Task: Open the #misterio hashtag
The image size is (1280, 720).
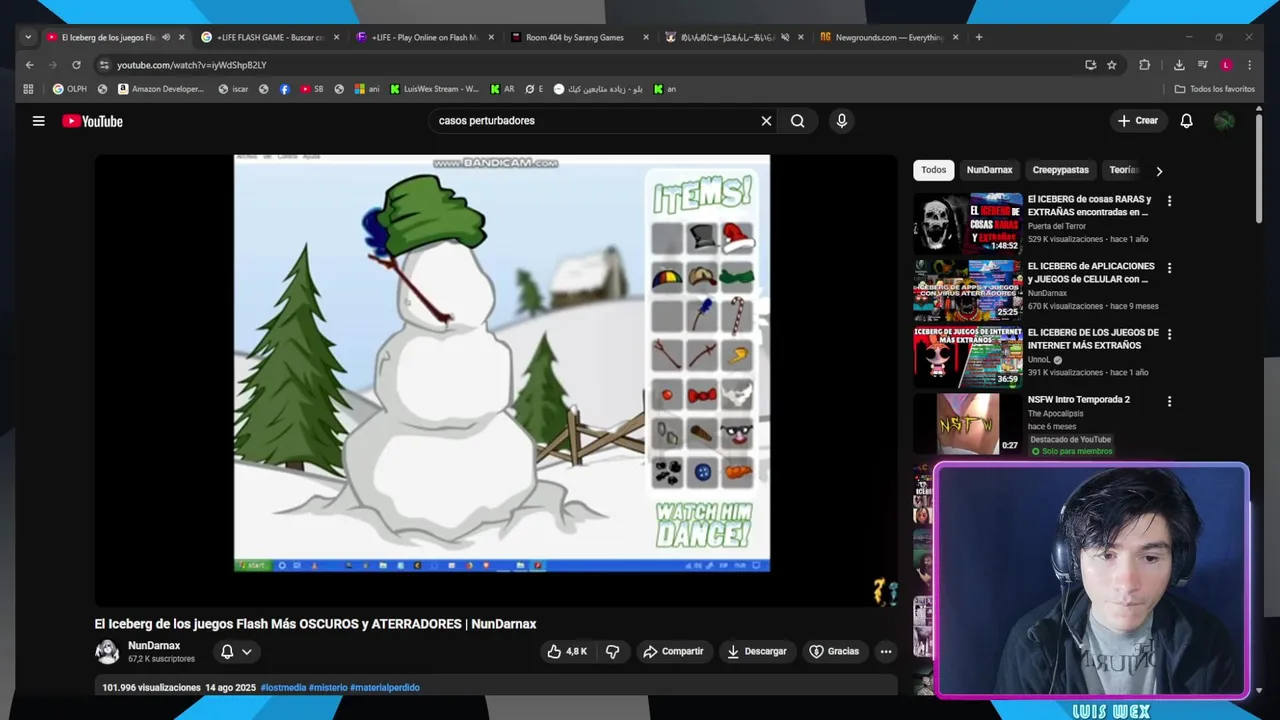Action: [x=328, y=688]
